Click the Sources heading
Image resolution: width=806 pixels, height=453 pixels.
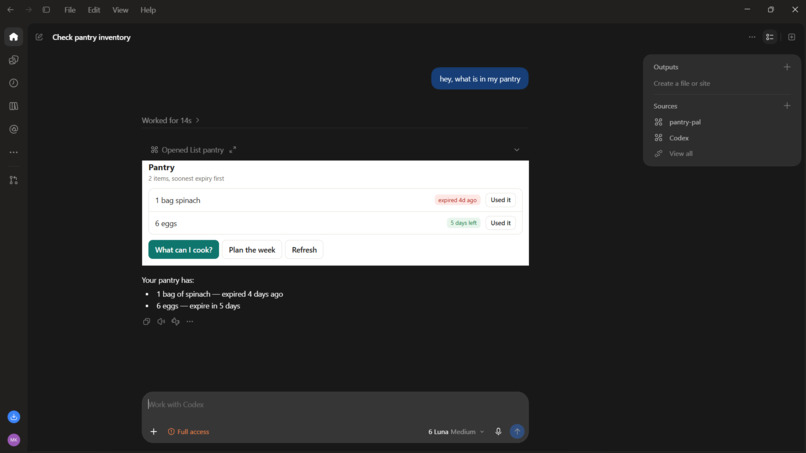click(665, 106)
